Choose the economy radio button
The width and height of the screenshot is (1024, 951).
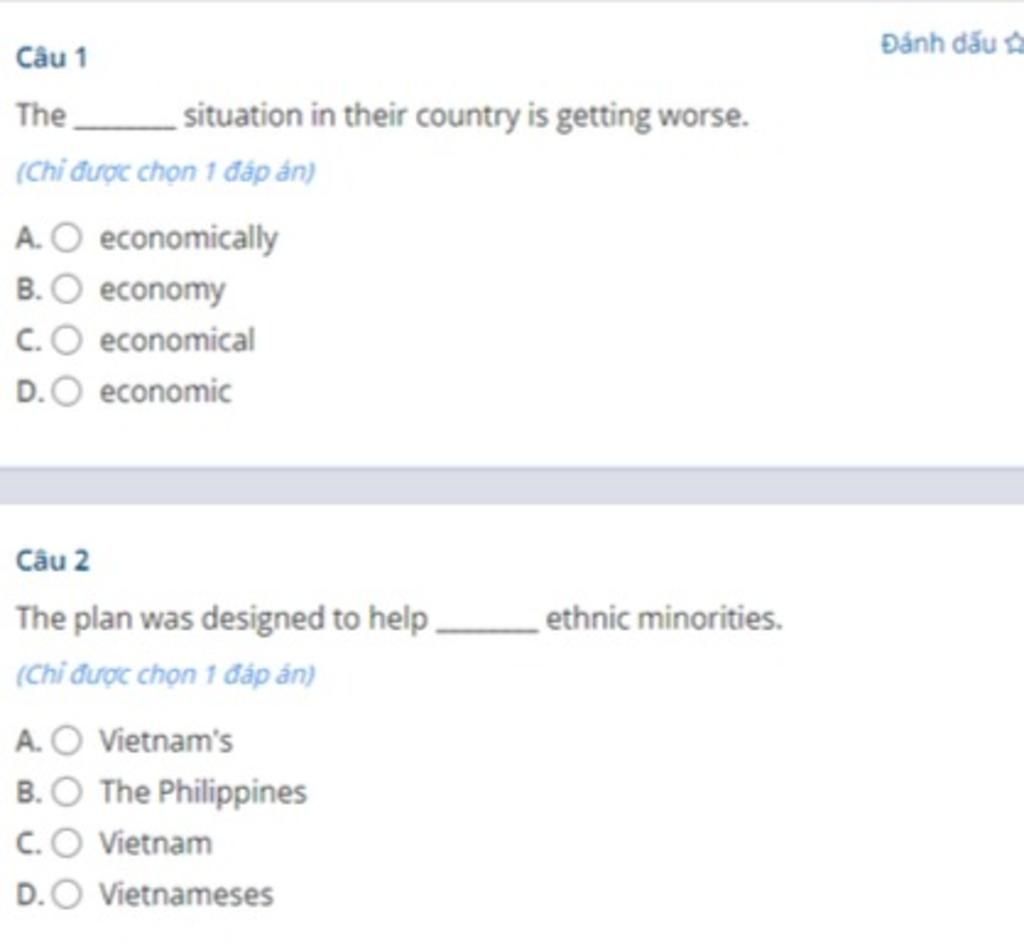(67, 289)
